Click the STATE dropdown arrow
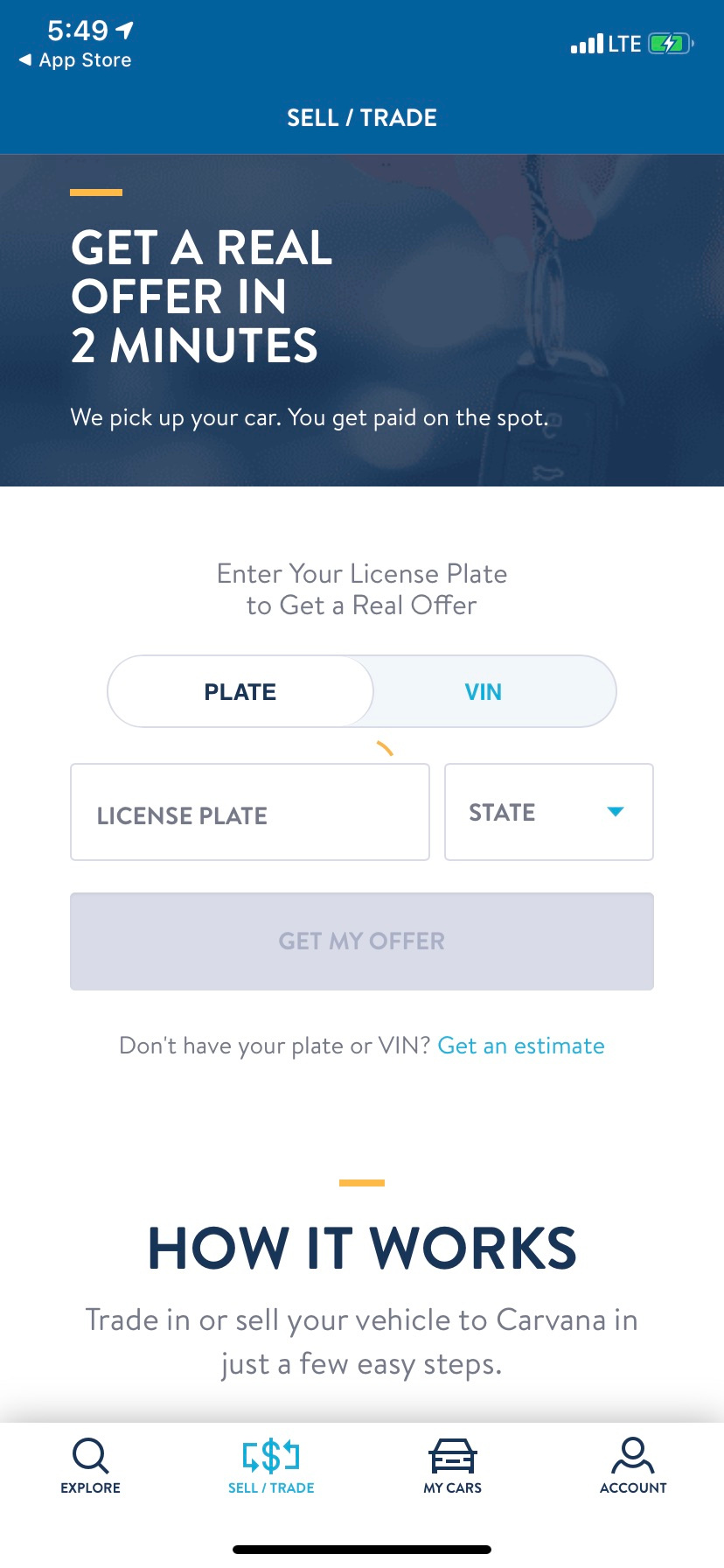The width and height of the screenshot is (724, 1568). coord(616,812)
